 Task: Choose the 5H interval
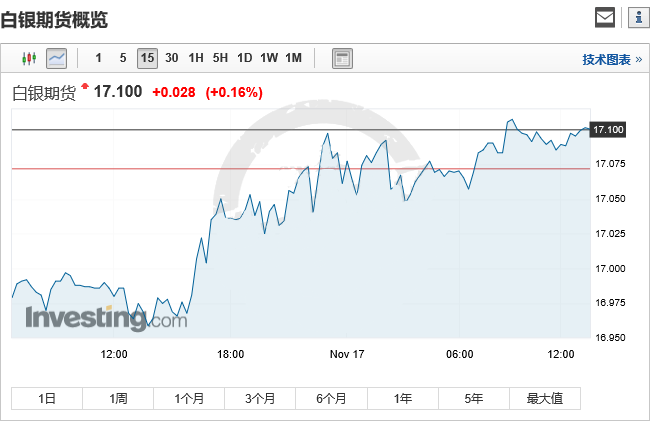221,58
